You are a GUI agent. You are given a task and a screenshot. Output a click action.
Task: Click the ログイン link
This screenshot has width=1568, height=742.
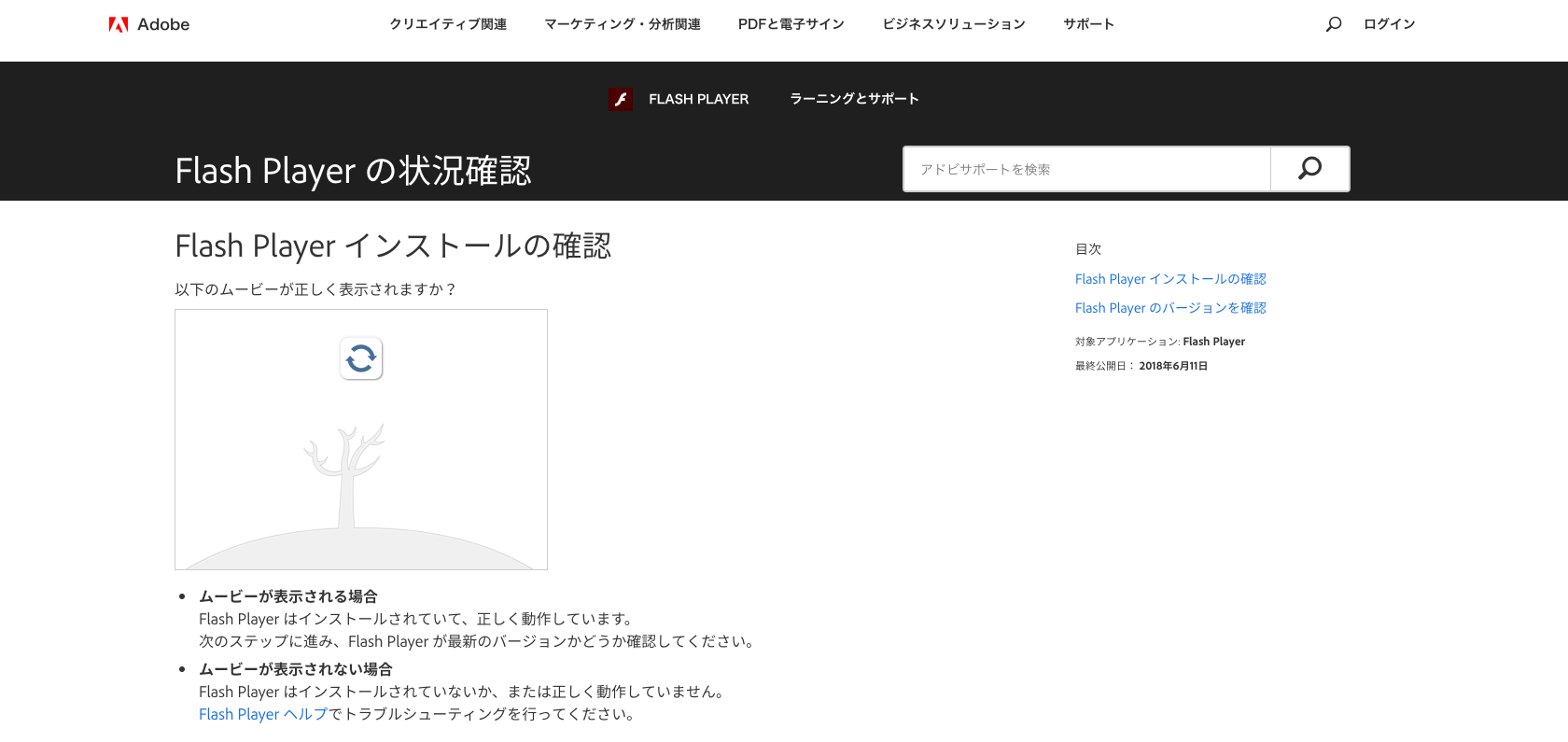tap(1390, 24)
